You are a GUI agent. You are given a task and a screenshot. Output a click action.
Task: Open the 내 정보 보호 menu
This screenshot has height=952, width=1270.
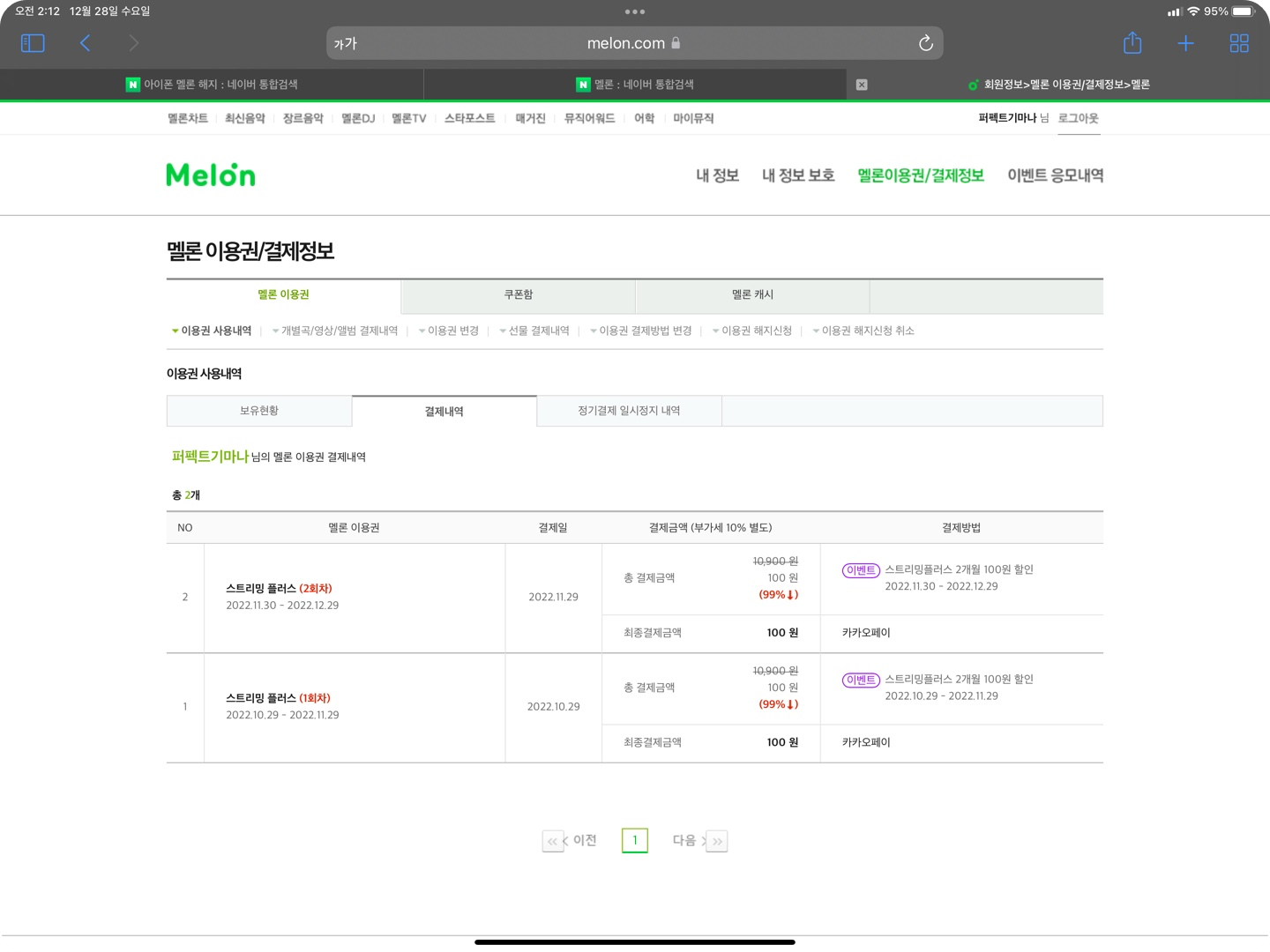798,175
